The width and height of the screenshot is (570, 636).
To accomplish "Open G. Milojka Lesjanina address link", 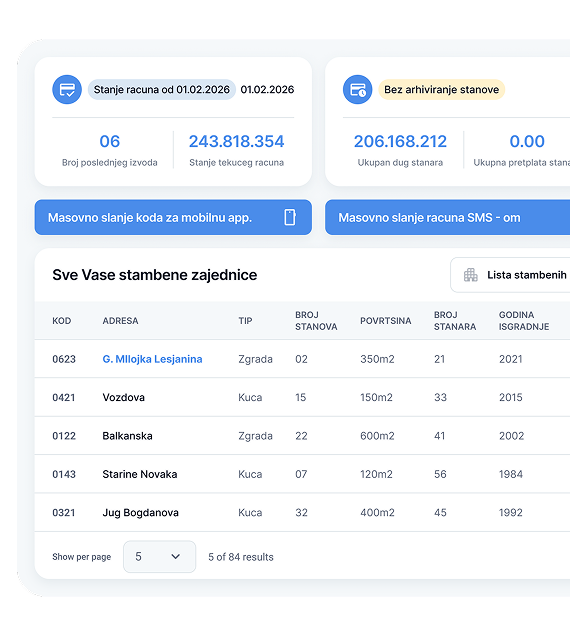I will [x=152, y=359].
